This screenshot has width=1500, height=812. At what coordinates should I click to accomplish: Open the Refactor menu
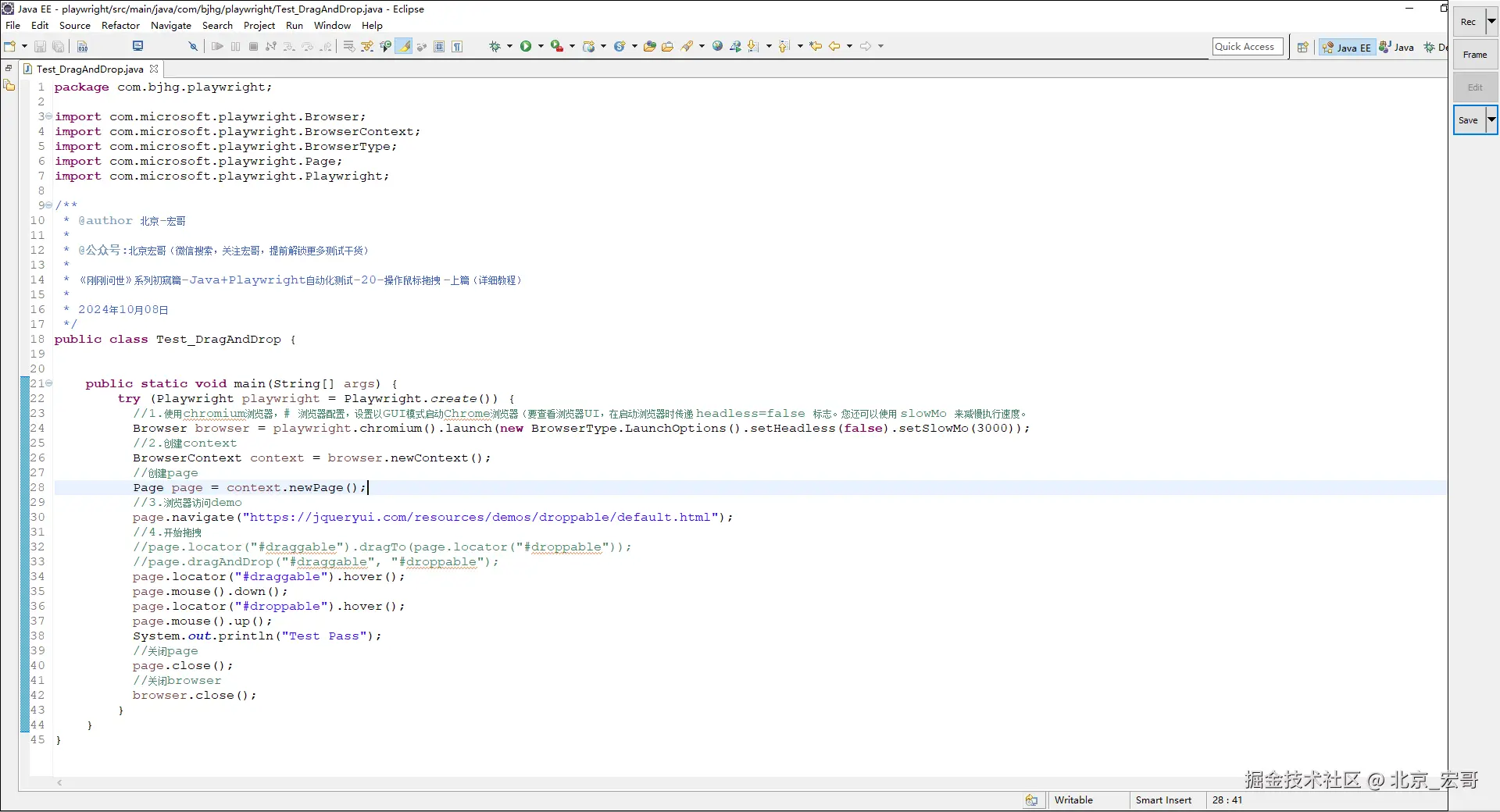coord(120,26)
